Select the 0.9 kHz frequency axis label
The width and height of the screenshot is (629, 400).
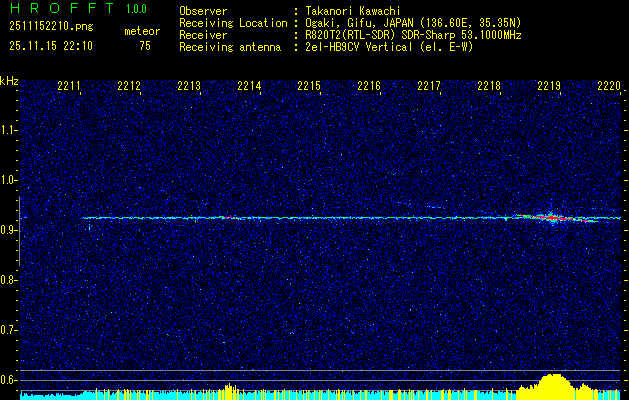click(7, 231)
